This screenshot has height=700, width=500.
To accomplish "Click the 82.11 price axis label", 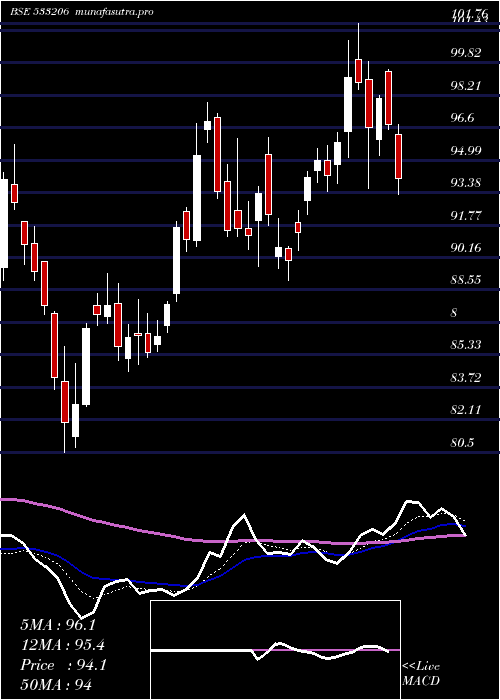I will point(467,410).
